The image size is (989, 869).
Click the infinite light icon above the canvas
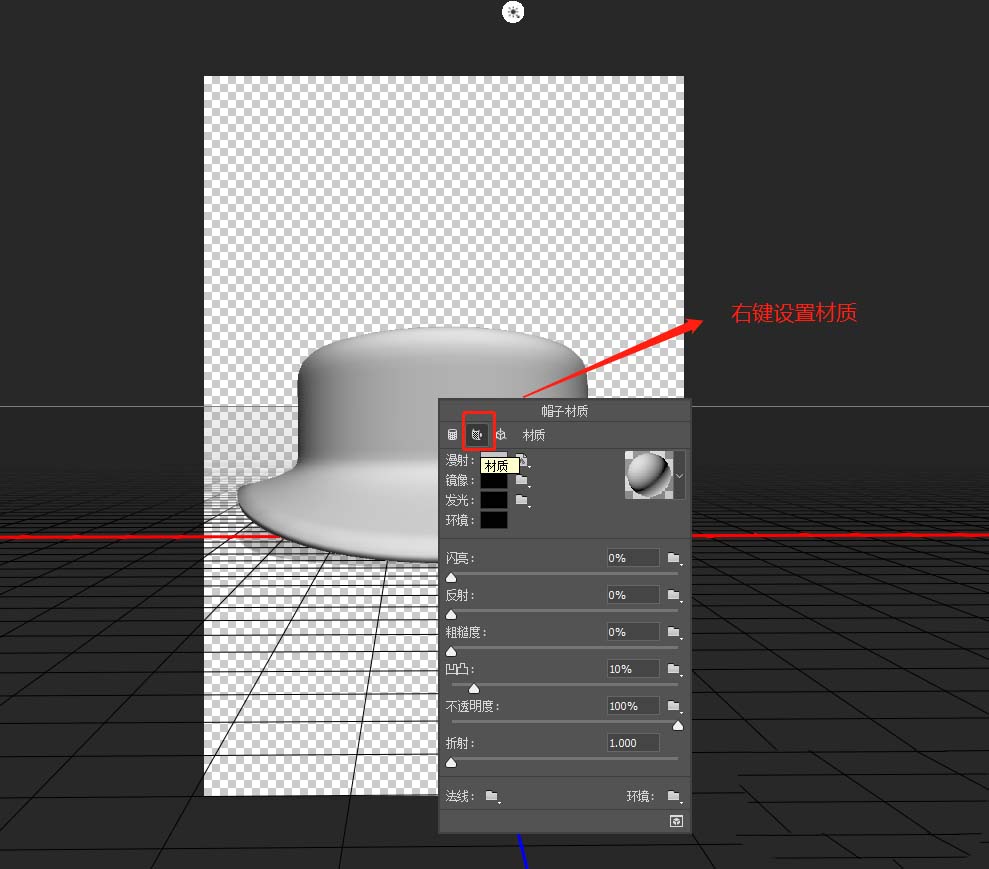(513, 12)
